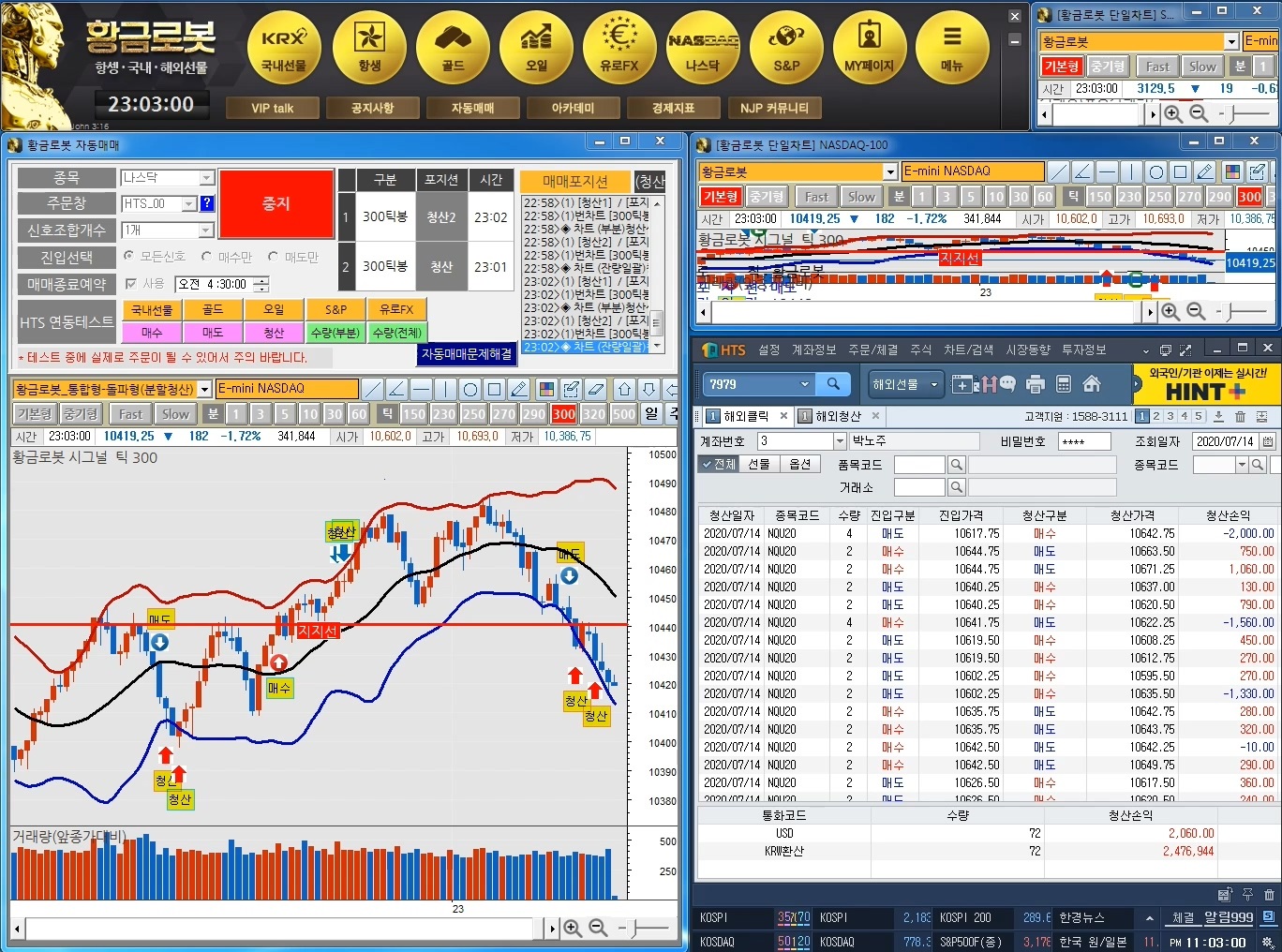
Task: Open the 골드 gold bars button
Action: [x=454, y=47]
